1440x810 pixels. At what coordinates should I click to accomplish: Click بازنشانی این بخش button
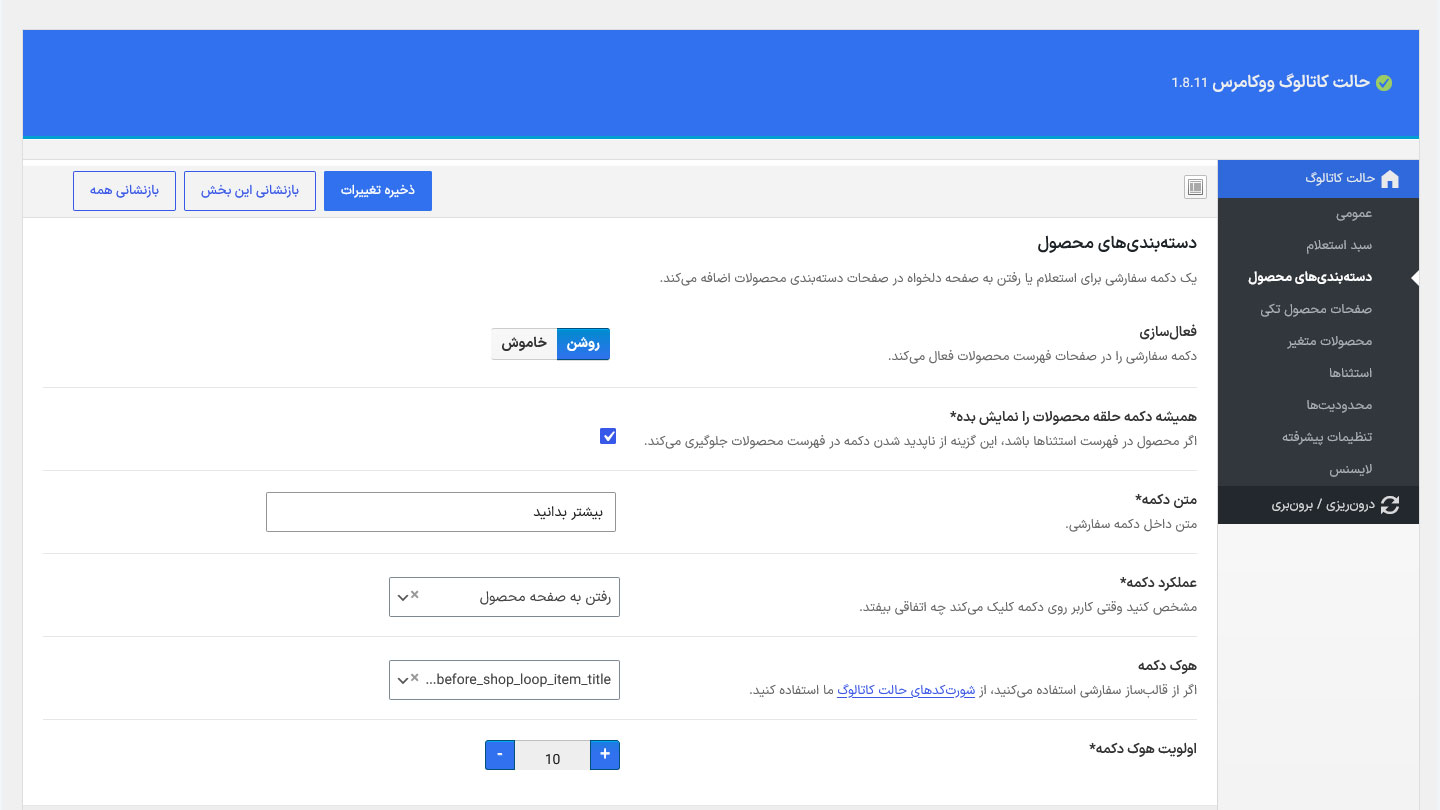pyautogui.click(x=250, y=190)
